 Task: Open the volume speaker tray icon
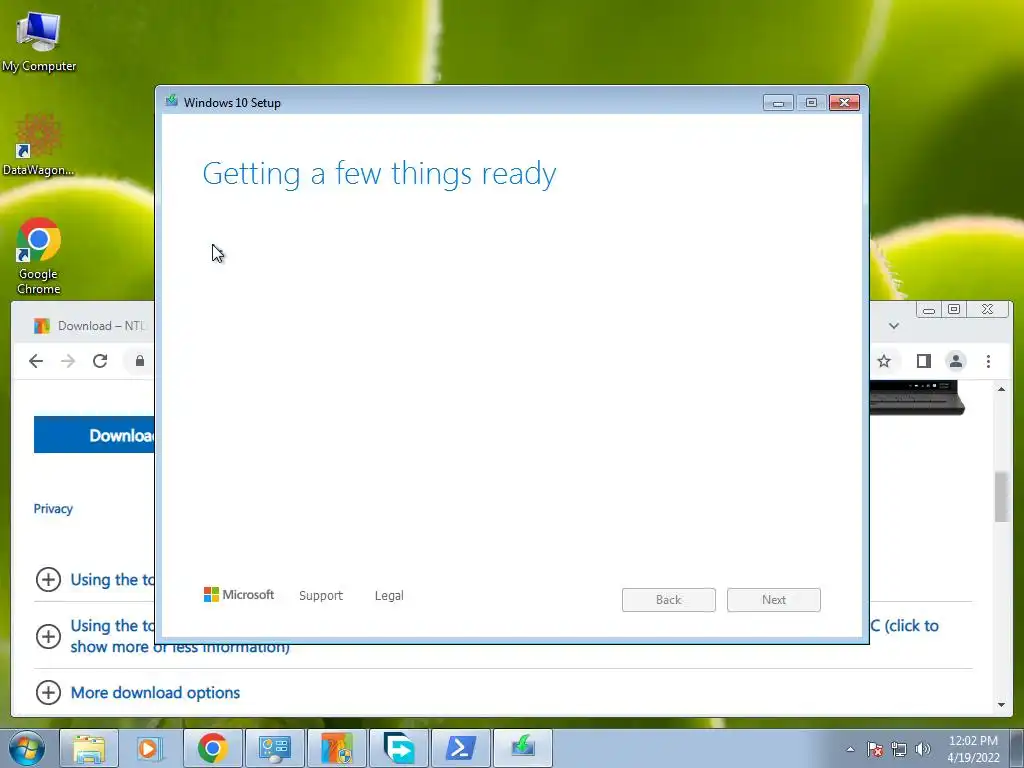[923, 749]
